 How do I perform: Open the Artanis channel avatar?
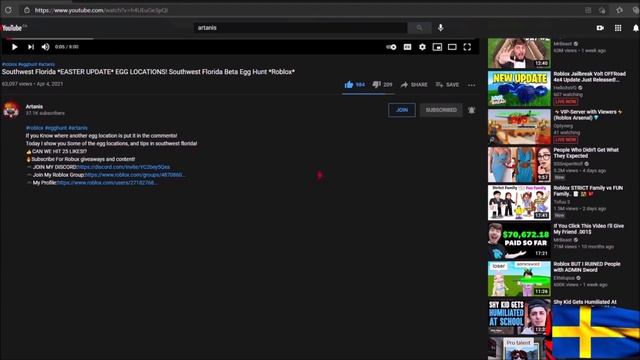[x=11, y=110]
